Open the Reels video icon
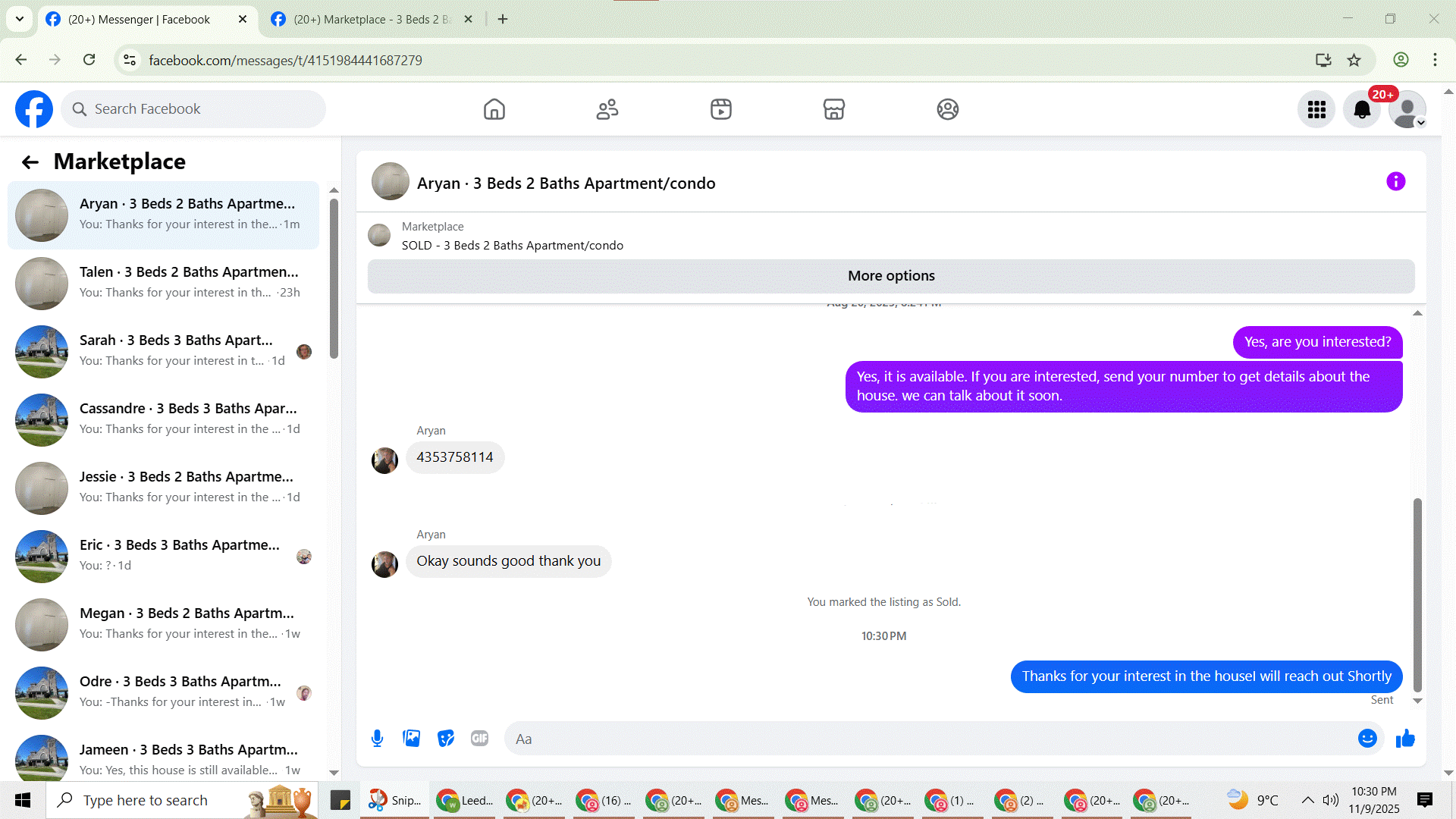 [720, 109]
